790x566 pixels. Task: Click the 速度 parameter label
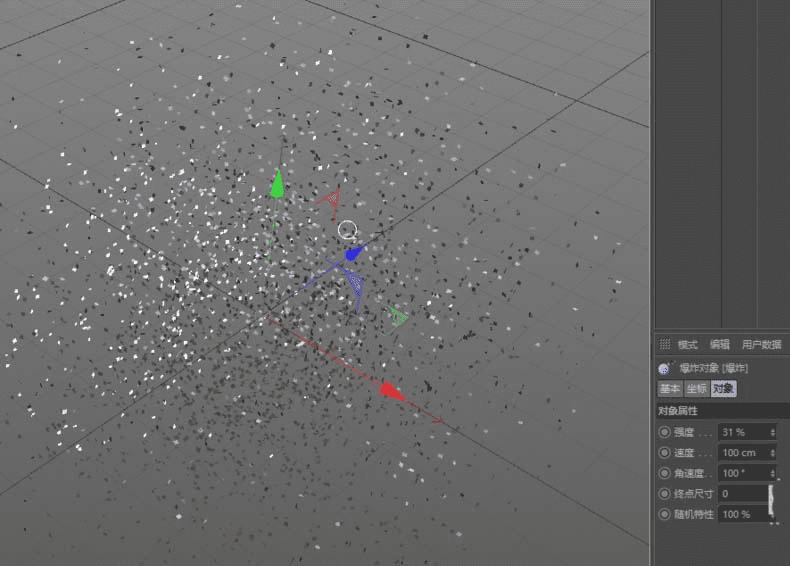[684, 453]
